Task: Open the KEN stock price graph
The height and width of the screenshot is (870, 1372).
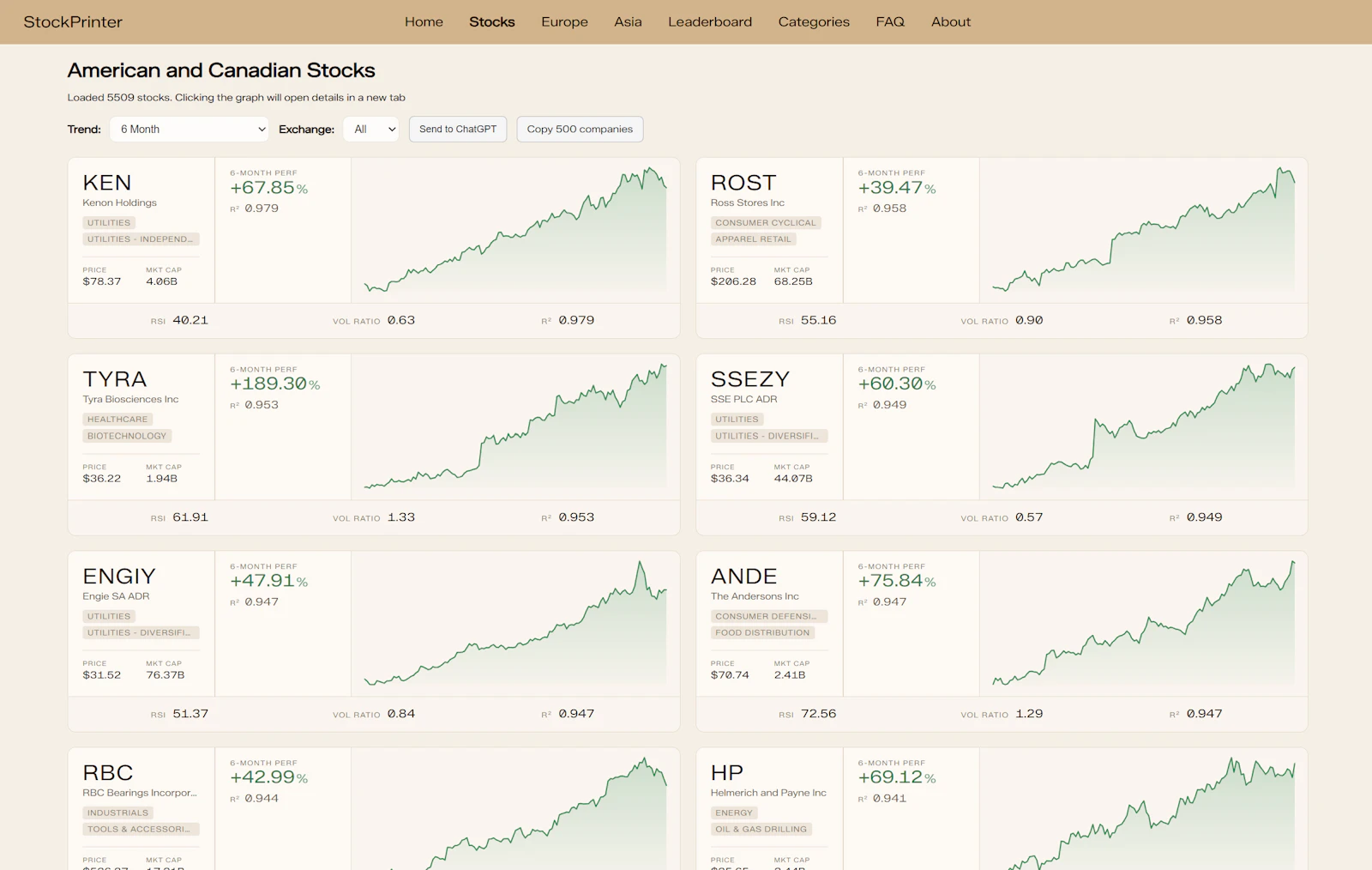Action: tap(515, 230)
